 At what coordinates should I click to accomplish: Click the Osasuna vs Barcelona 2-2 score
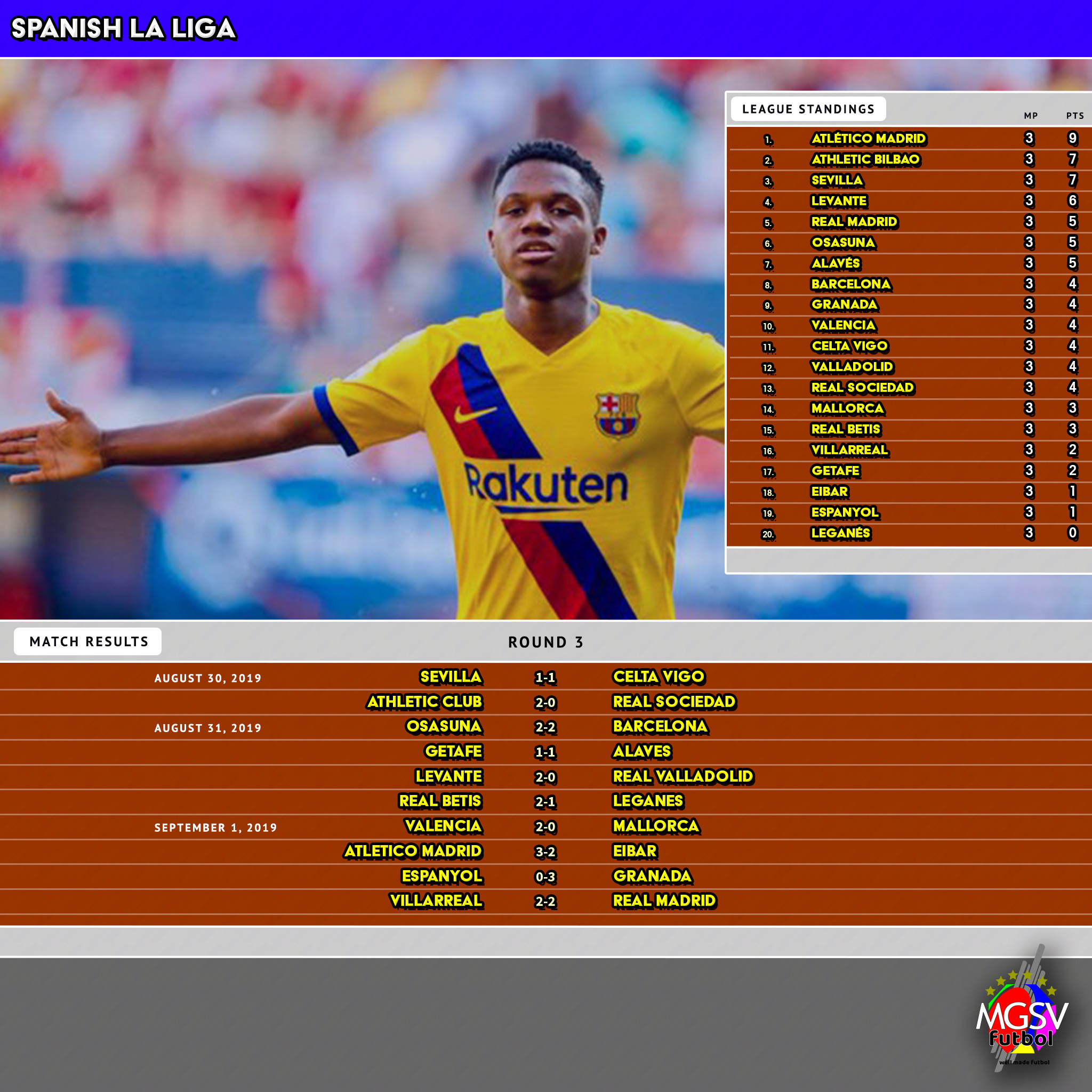[x=545, y=727]
